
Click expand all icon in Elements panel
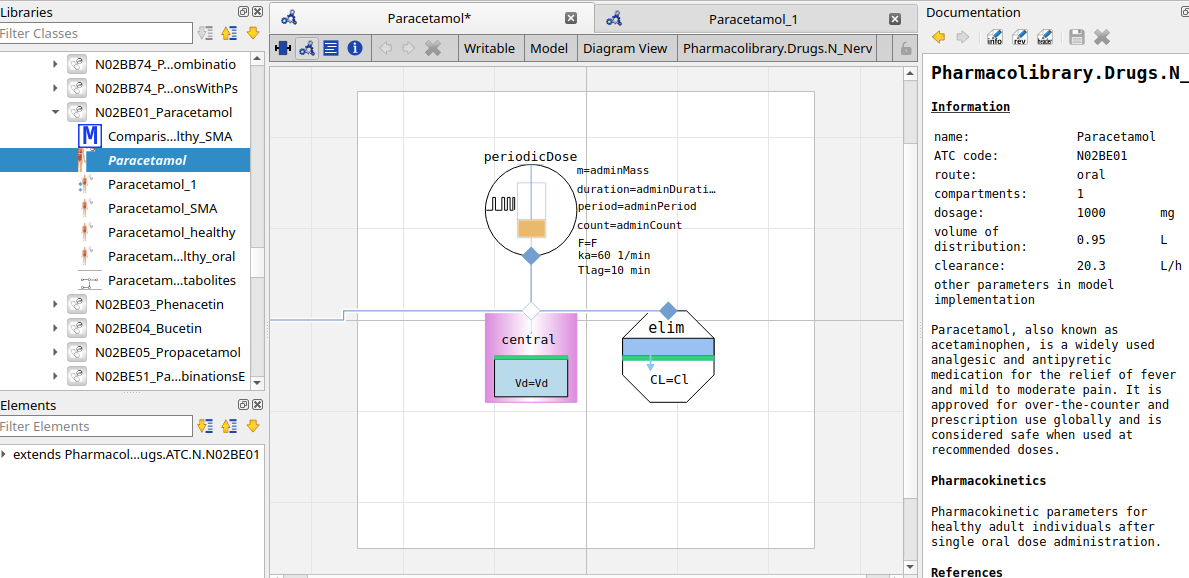click(205, 426)
